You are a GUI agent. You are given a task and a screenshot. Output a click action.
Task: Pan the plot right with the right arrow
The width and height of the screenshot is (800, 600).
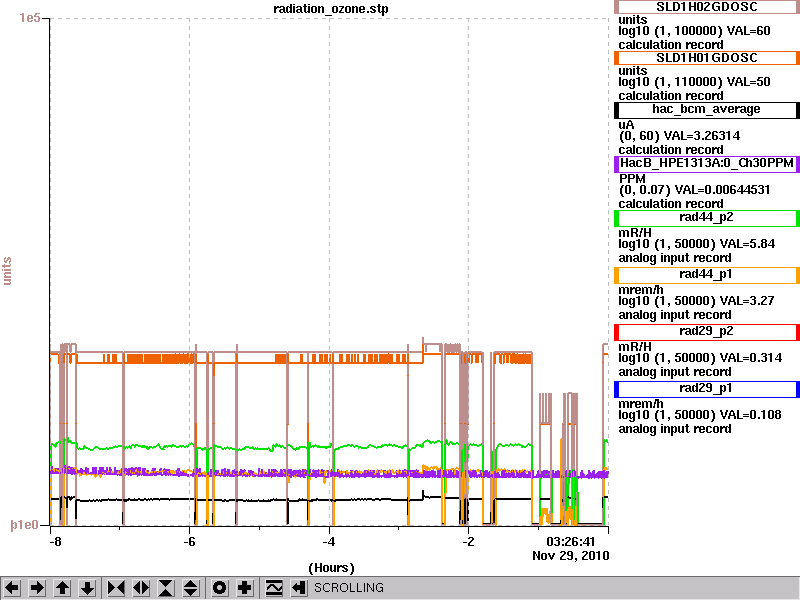37,588
